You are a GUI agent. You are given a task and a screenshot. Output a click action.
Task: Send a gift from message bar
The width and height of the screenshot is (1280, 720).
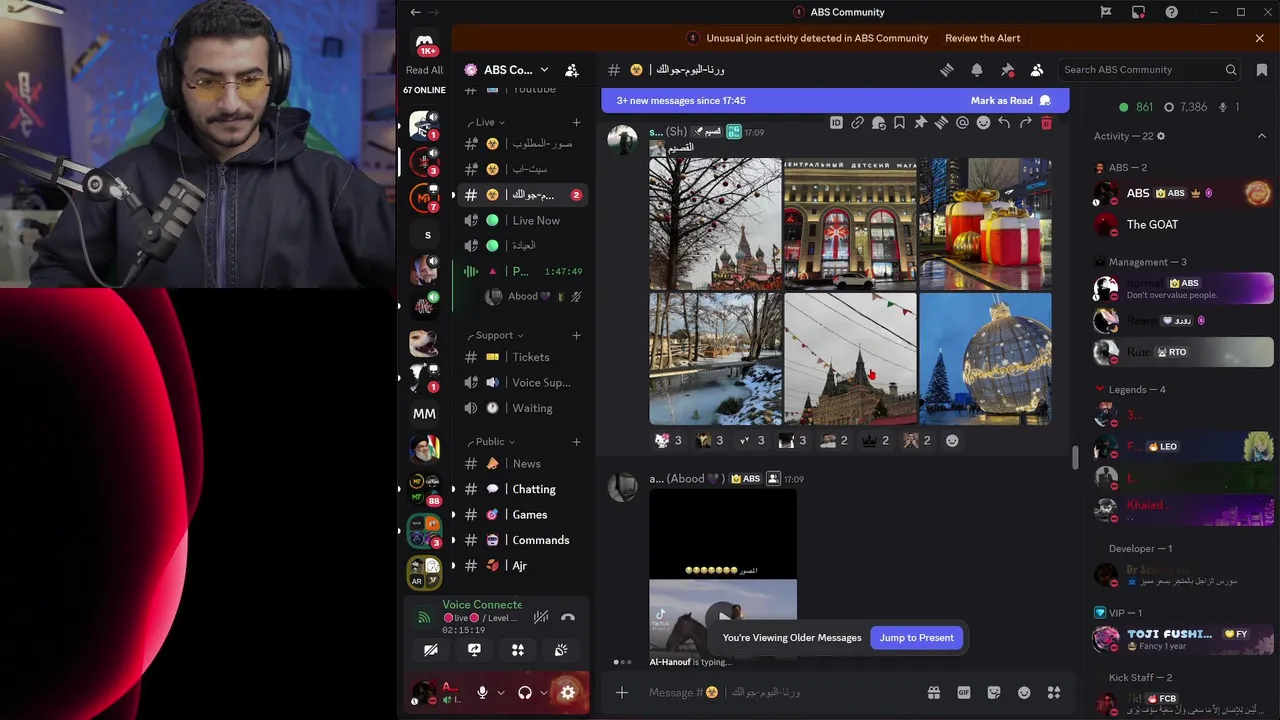point(933,692)
